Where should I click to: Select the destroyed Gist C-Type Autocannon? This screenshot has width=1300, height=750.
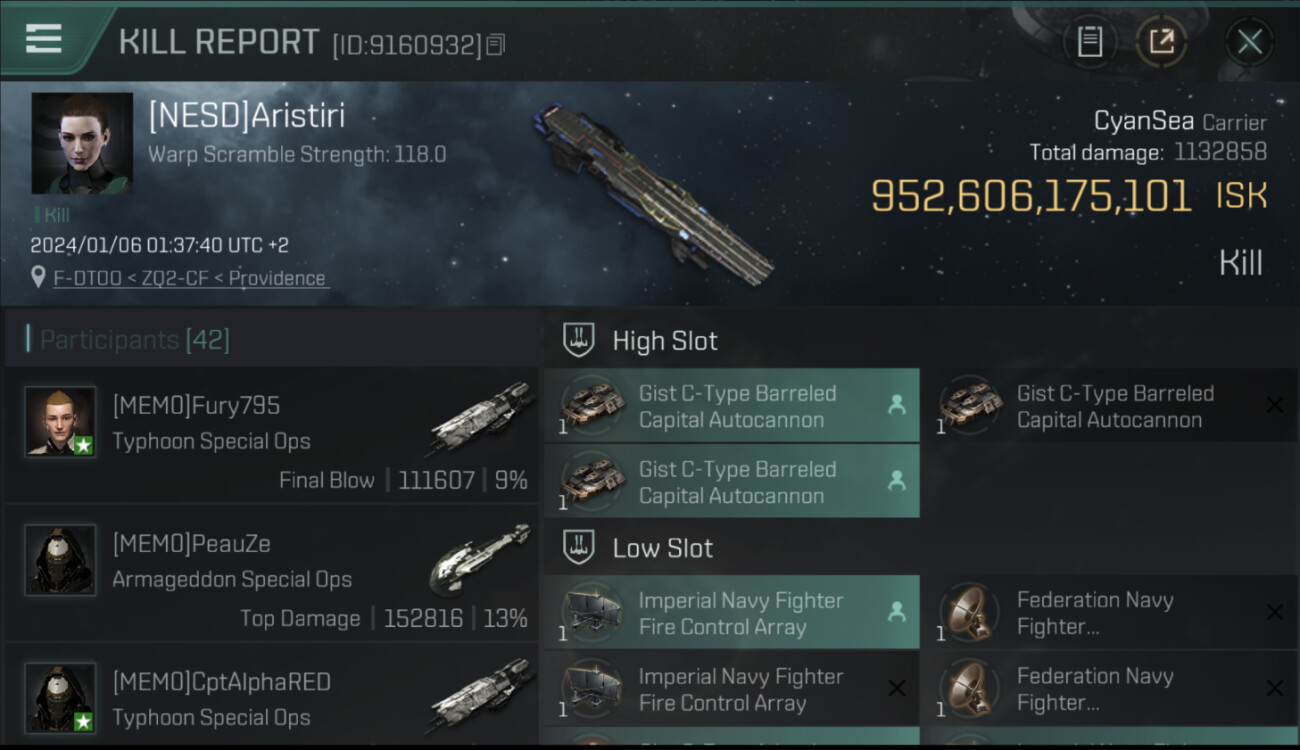point(1109,406)
